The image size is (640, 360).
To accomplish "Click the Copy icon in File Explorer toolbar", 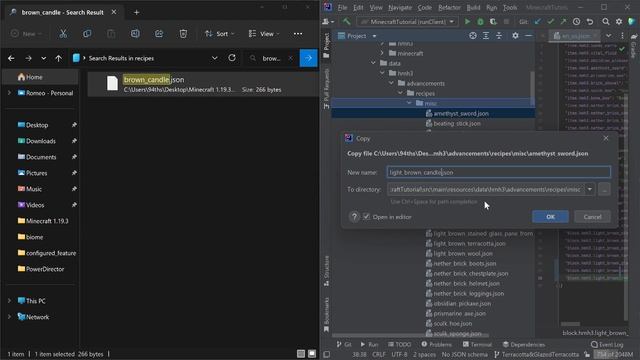I will [87, 33].
